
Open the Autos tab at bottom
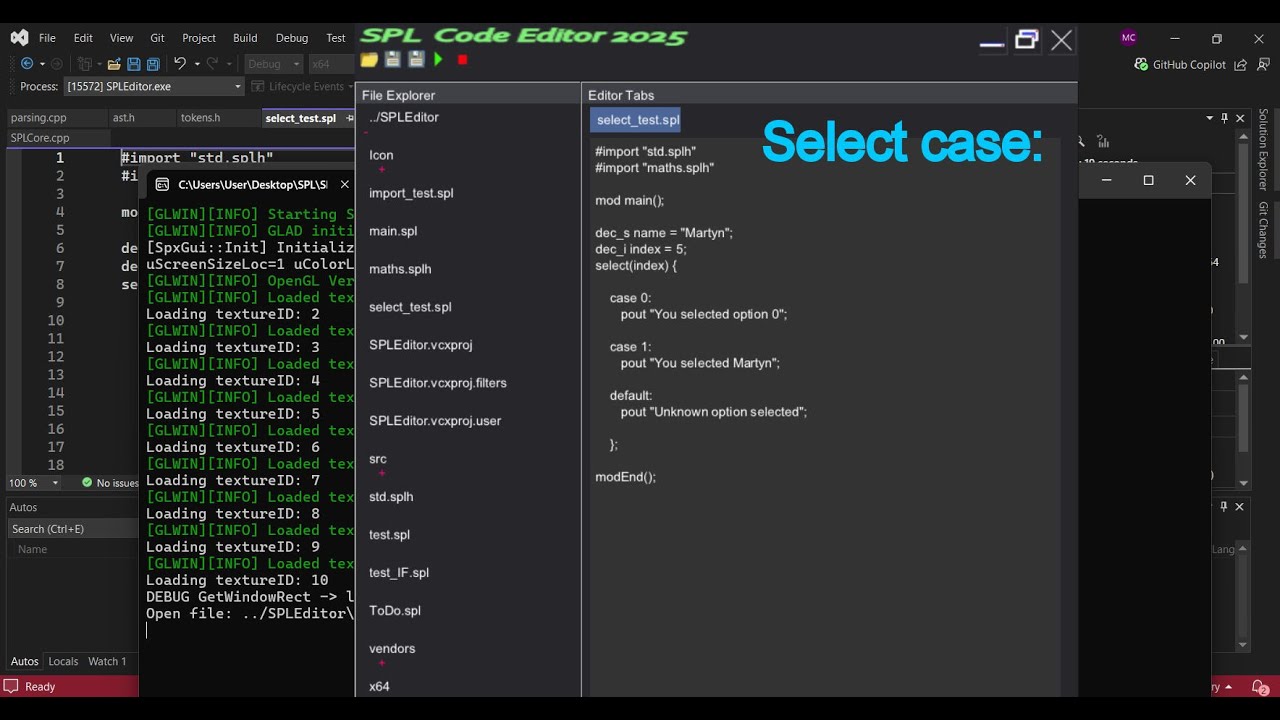(24, 661)
